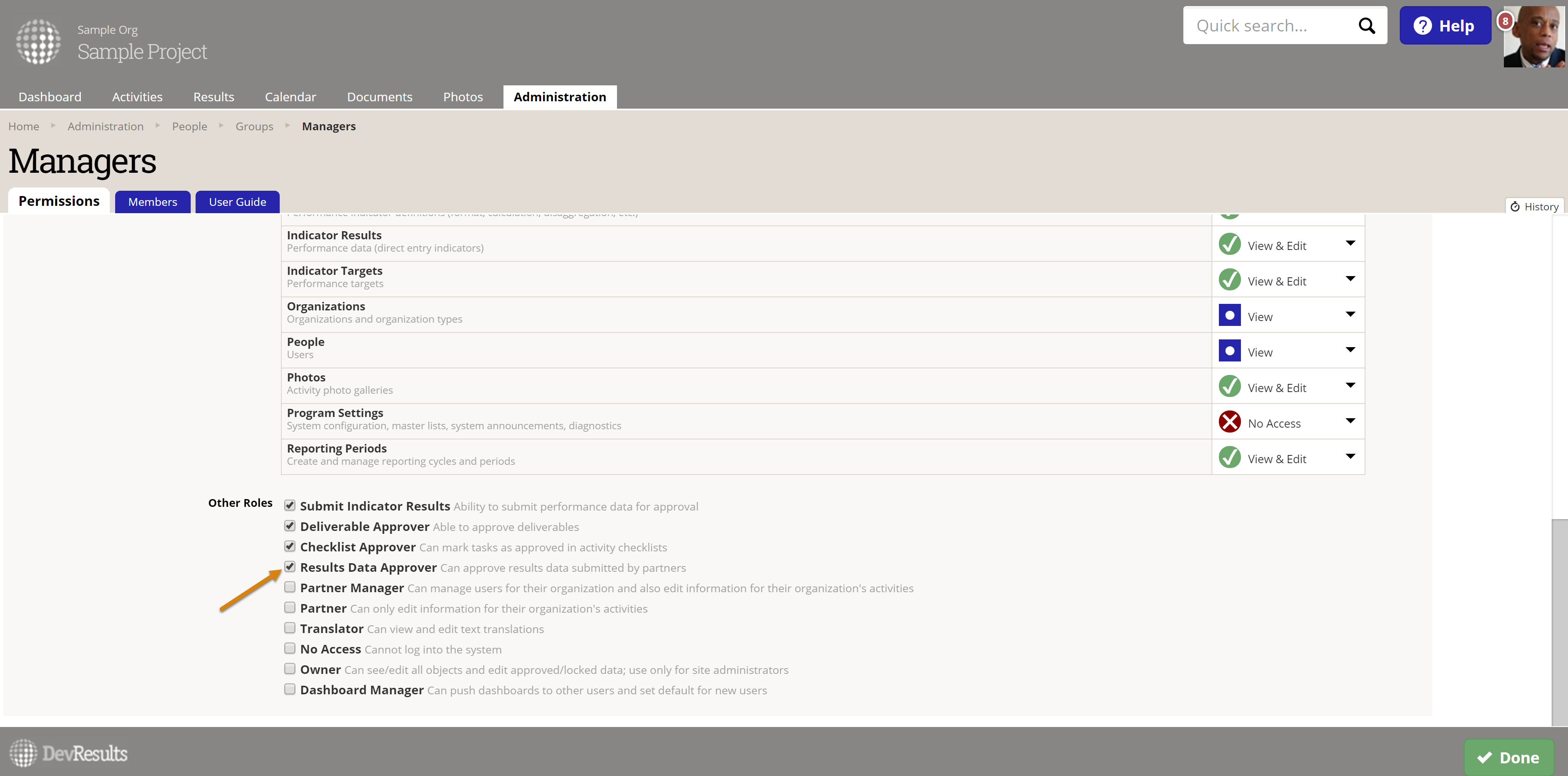Click the Quick search input field
Viewport: 1568px width, 776px height.
[1269, 26]
